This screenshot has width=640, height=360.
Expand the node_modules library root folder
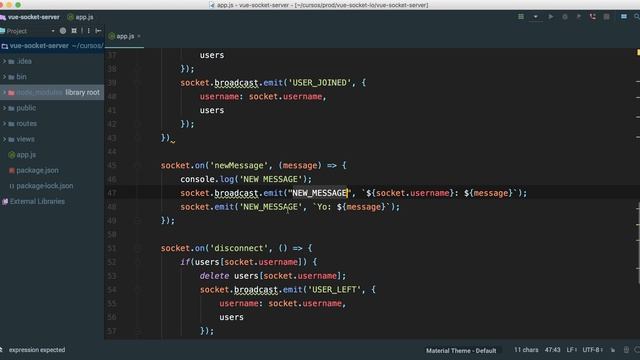coord(4,92)
